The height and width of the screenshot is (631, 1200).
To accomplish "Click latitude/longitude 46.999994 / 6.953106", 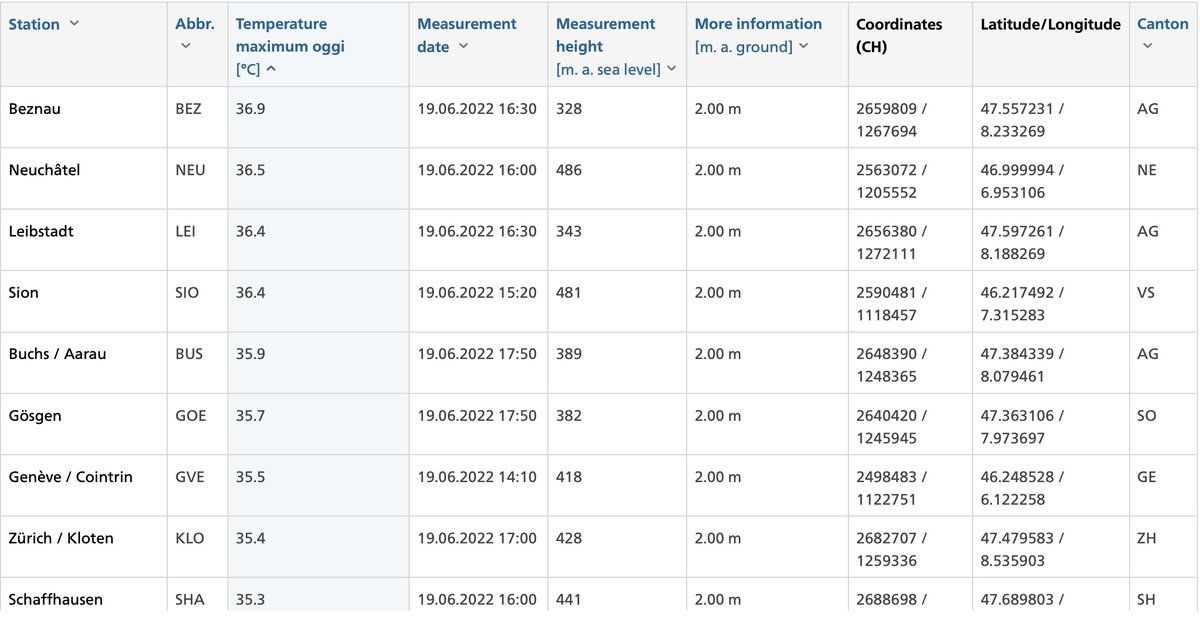I will point(1022,180).
